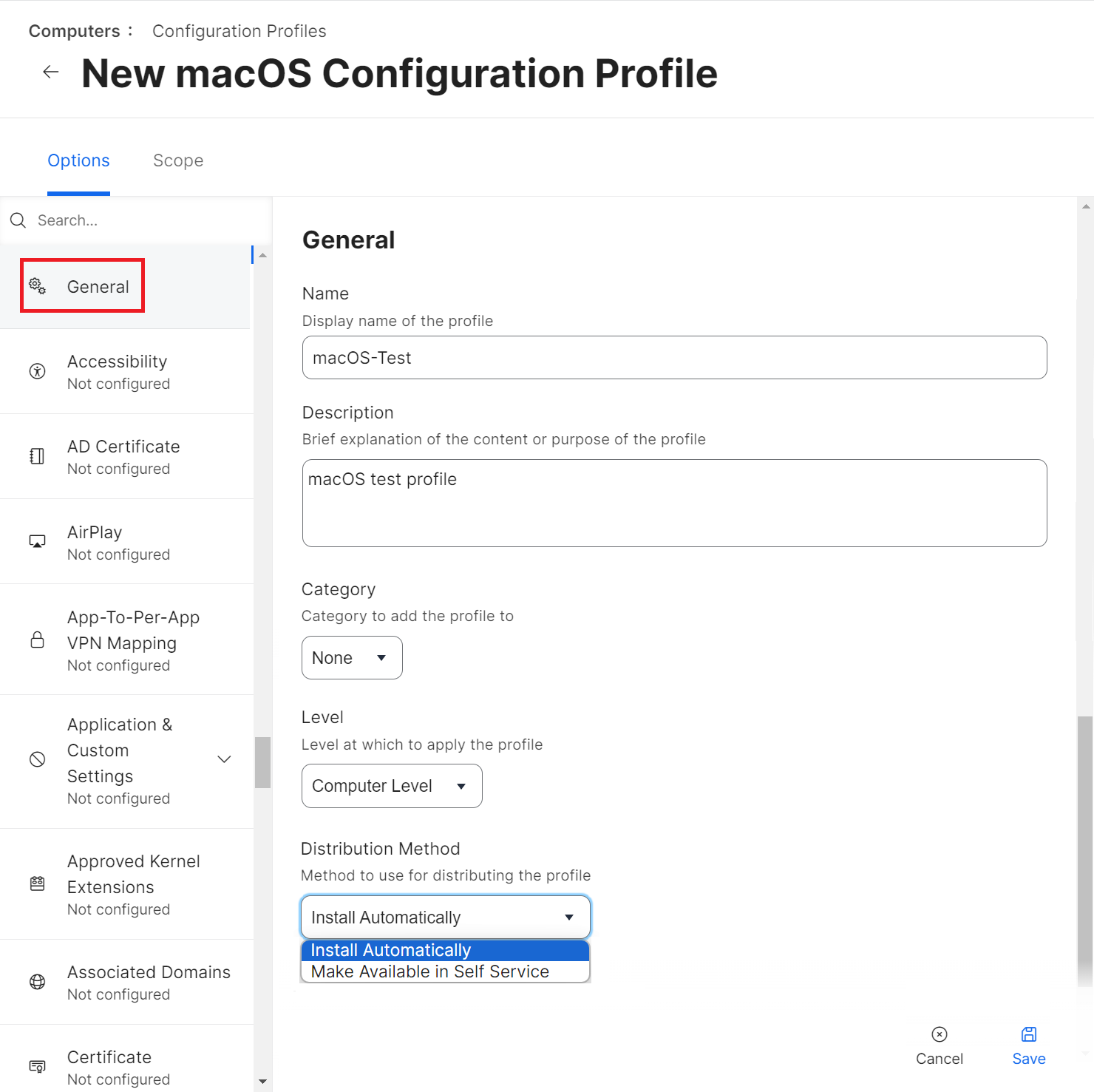This screenshot has width=1094, height=1092.
Task: Open the Category dropdown showing None
Action: [352, 658]
